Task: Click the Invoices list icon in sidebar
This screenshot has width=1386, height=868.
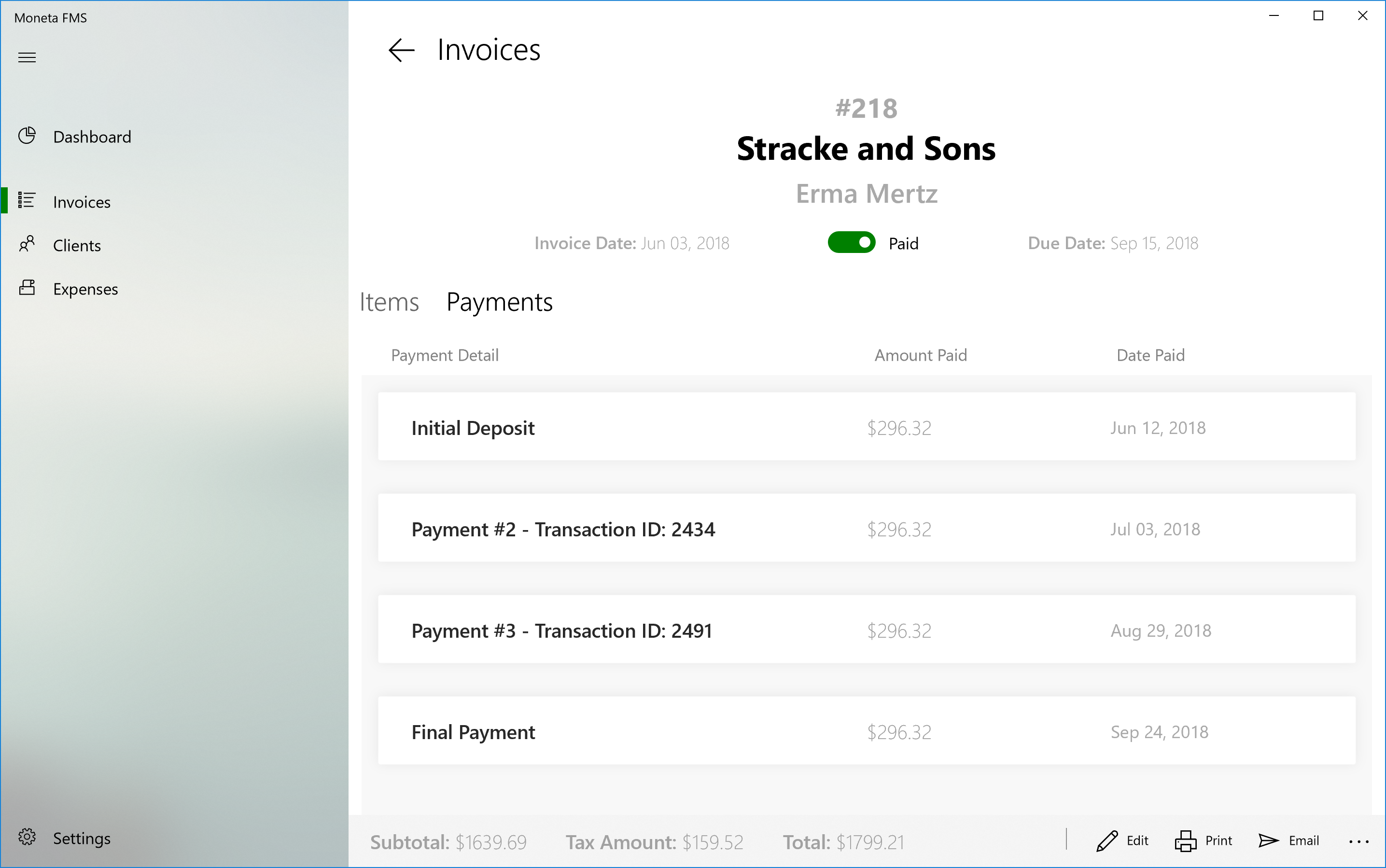Action: (x=27, y=201)
